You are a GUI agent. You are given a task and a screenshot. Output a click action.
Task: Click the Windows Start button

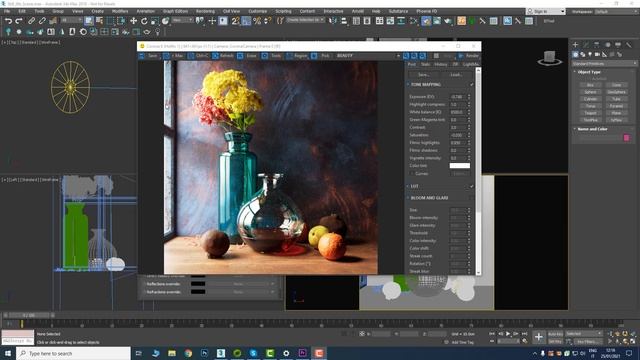pos(8,353)
